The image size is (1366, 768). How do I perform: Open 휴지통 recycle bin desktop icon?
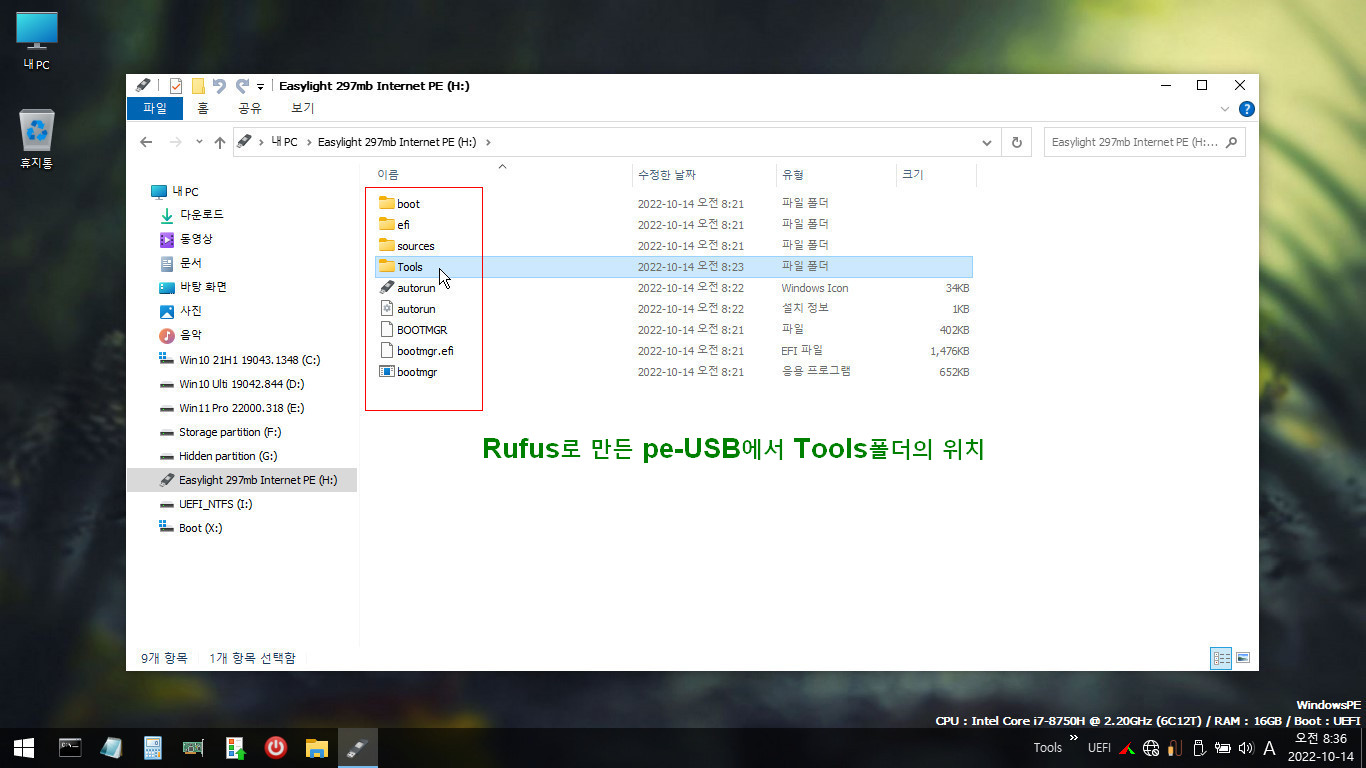37,139
